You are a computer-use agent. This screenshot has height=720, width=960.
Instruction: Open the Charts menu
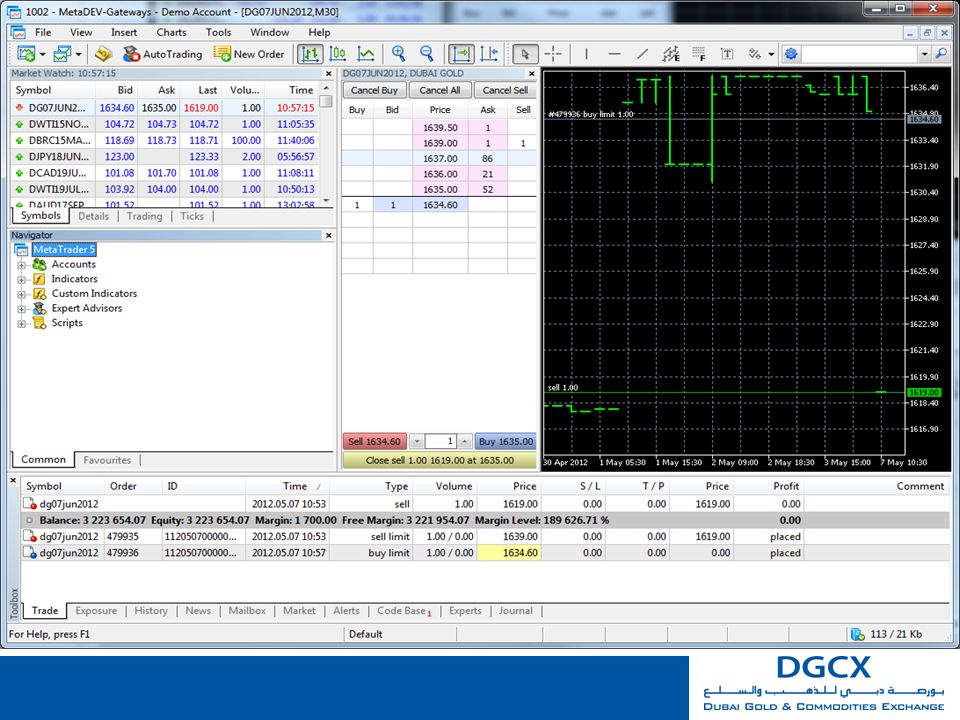(x=171, y=32)
